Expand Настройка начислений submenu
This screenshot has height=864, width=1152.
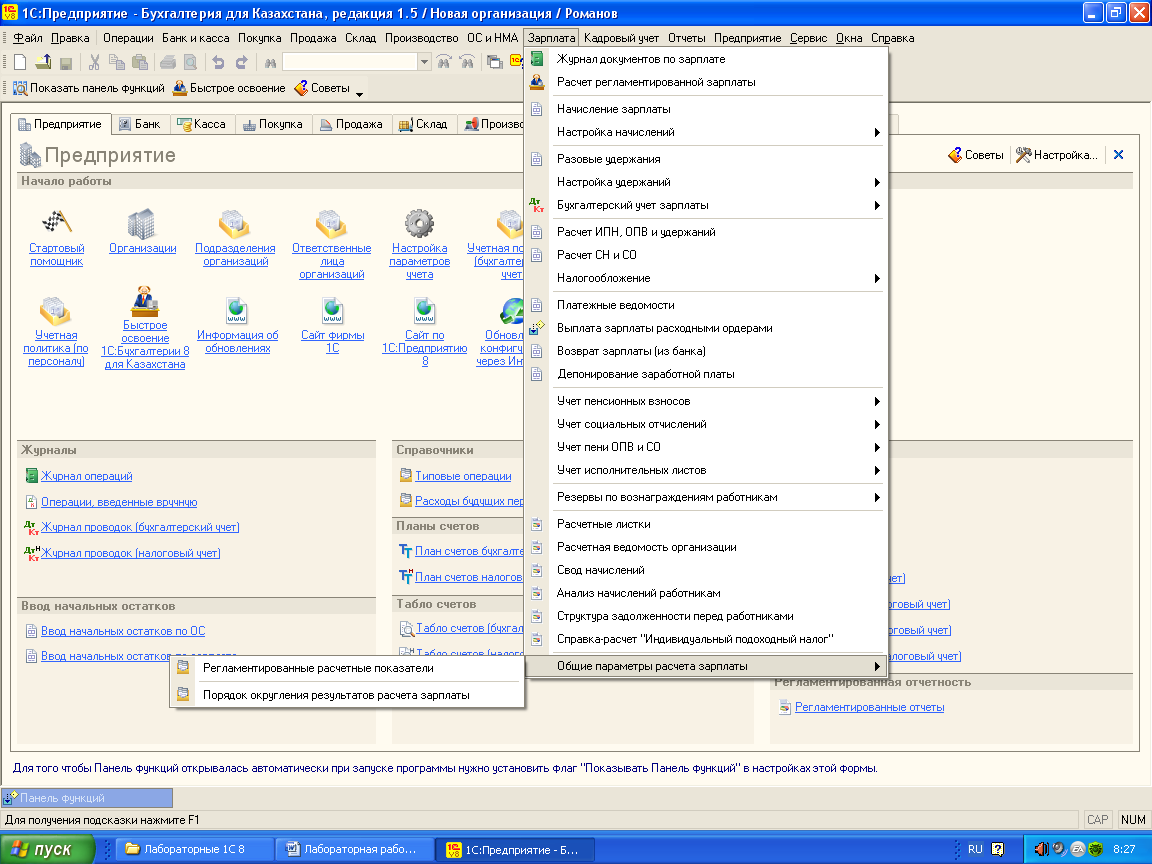pos(876,132)
